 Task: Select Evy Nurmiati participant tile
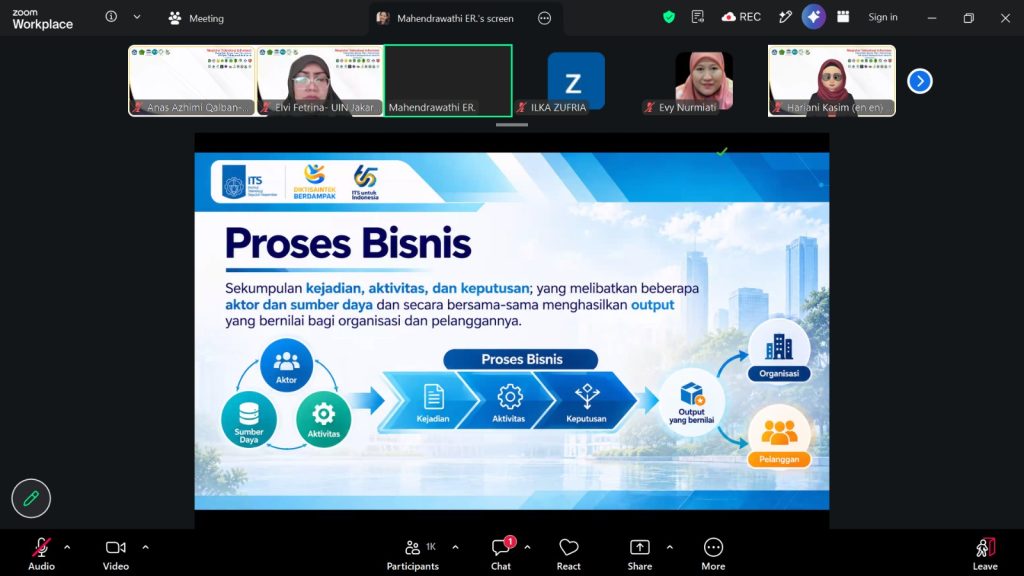coord(703,80)
